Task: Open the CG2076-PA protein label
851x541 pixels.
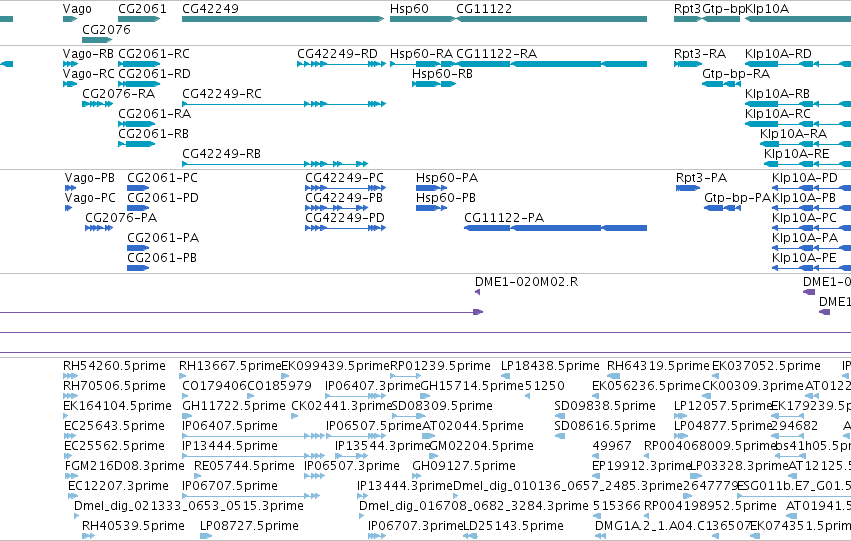Action: (121, 218)
